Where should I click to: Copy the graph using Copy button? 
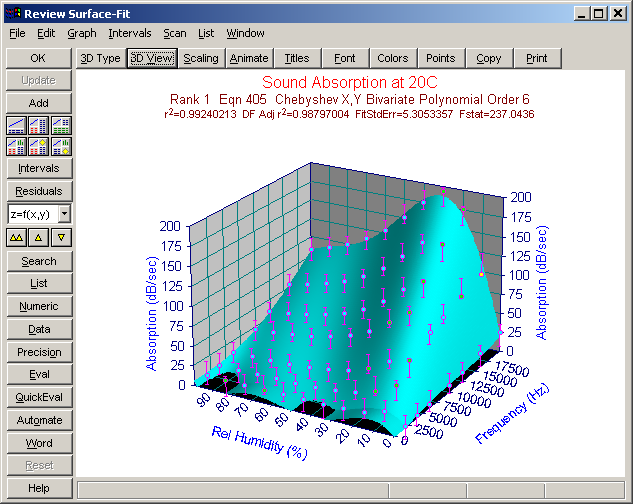coord(488,58)
